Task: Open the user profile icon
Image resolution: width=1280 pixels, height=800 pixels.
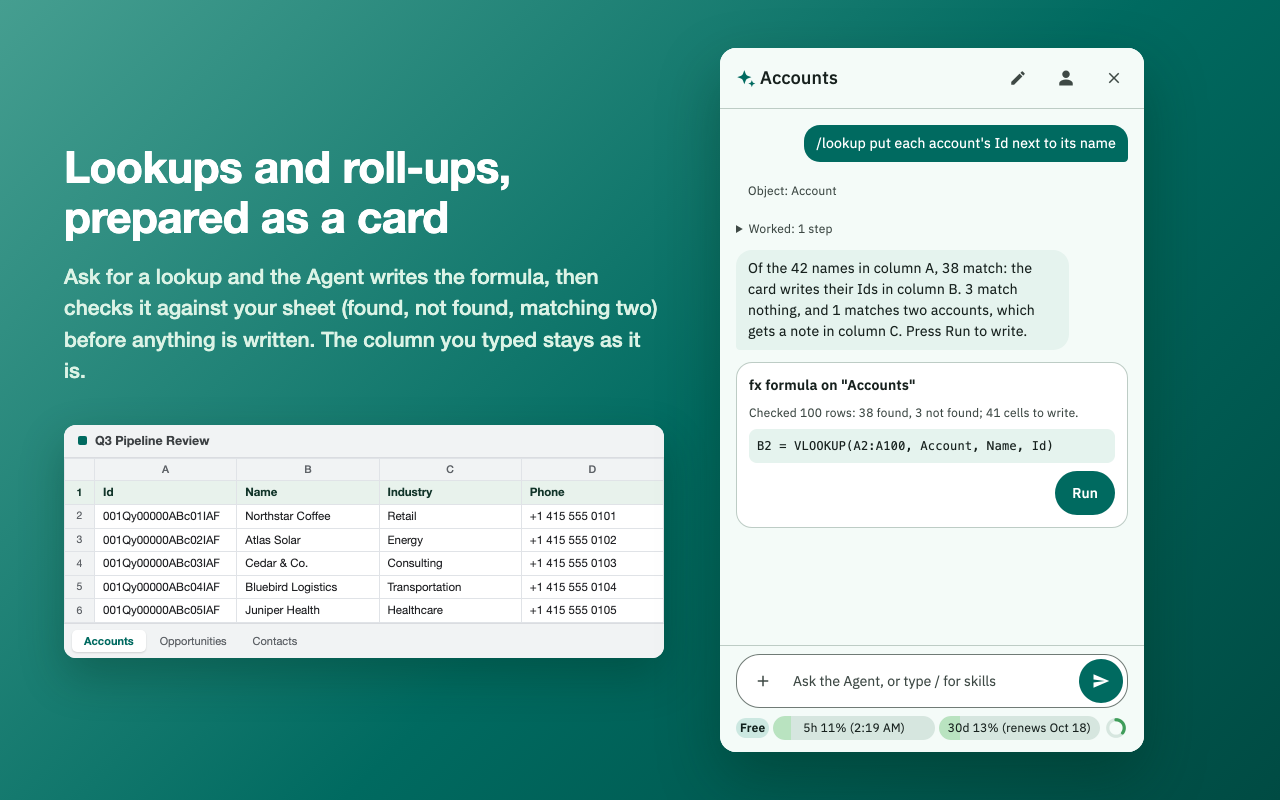Action: click(x=1066, y=78)
